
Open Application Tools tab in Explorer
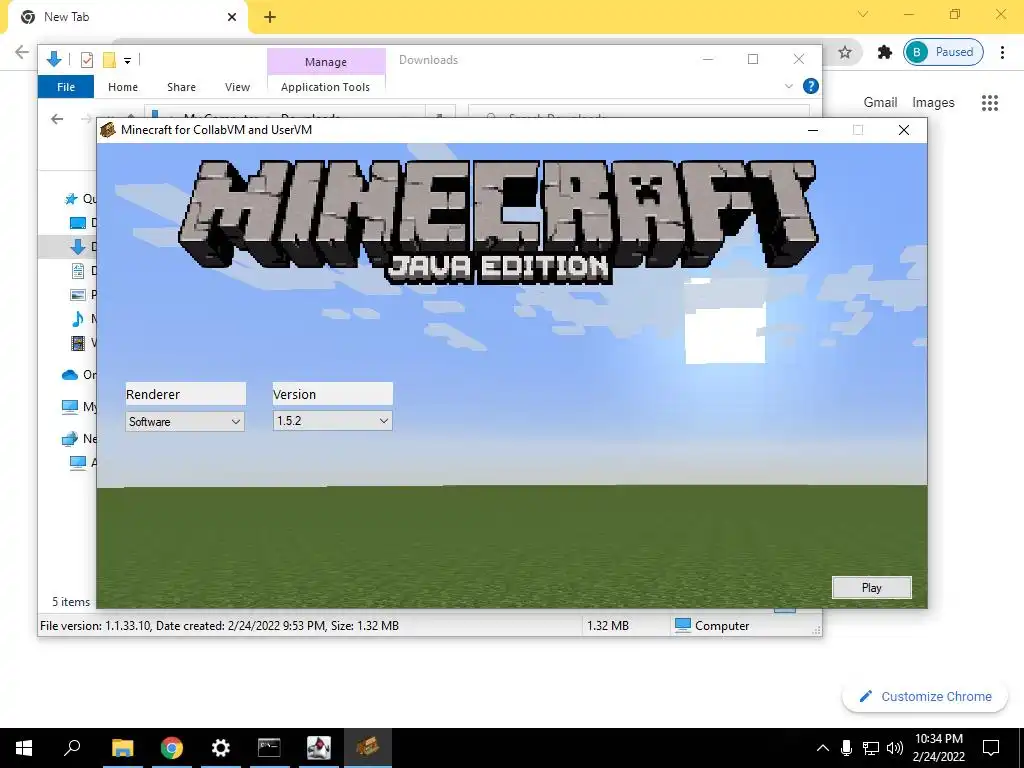(x=325, y=87)
